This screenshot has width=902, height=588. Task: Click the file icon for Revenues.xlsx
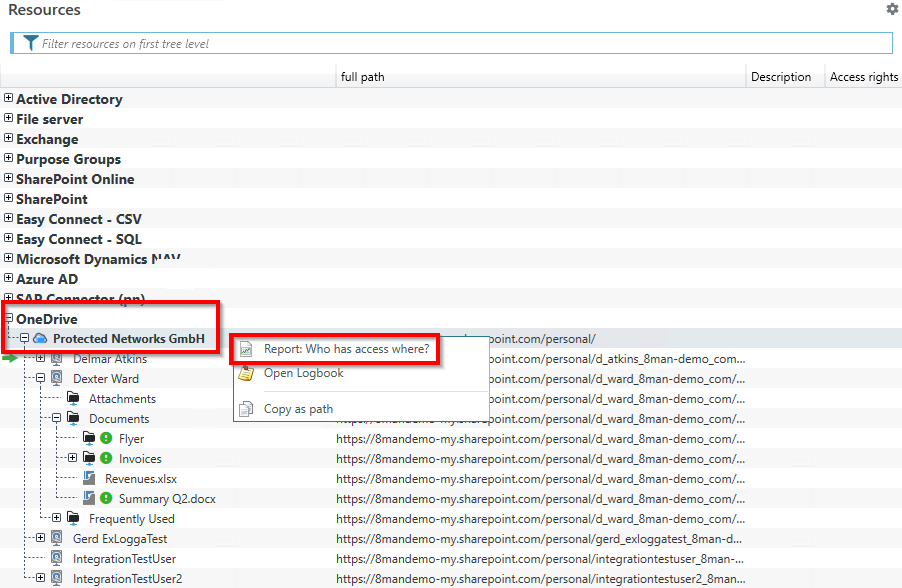(x=89, y=479)
